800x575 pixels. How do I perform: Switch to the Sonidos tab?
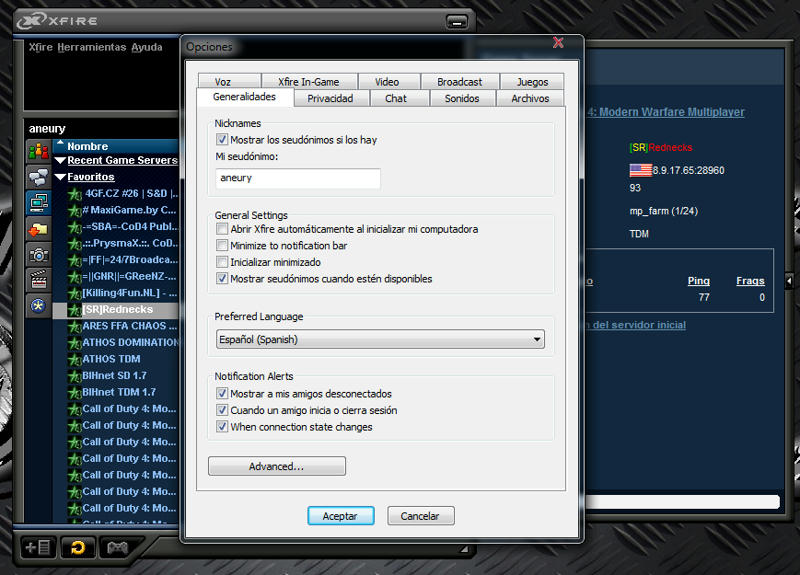tap(462, 98)
